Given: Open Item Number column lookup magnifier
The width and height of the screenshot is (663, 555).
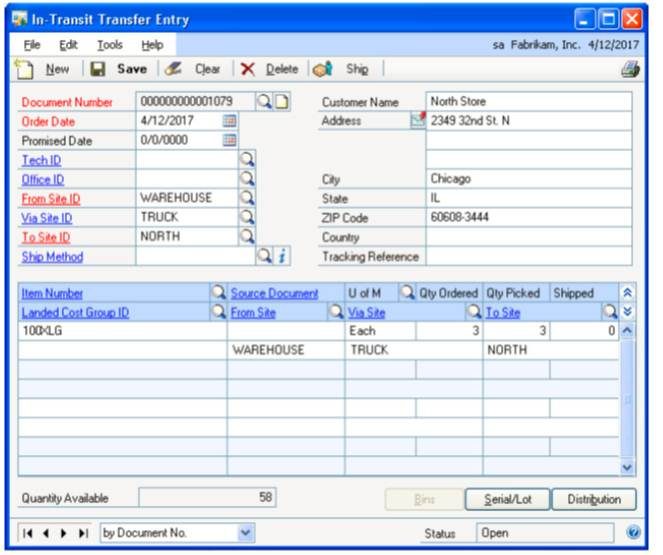Looking at the screenshot, I should tap(218, 292).
